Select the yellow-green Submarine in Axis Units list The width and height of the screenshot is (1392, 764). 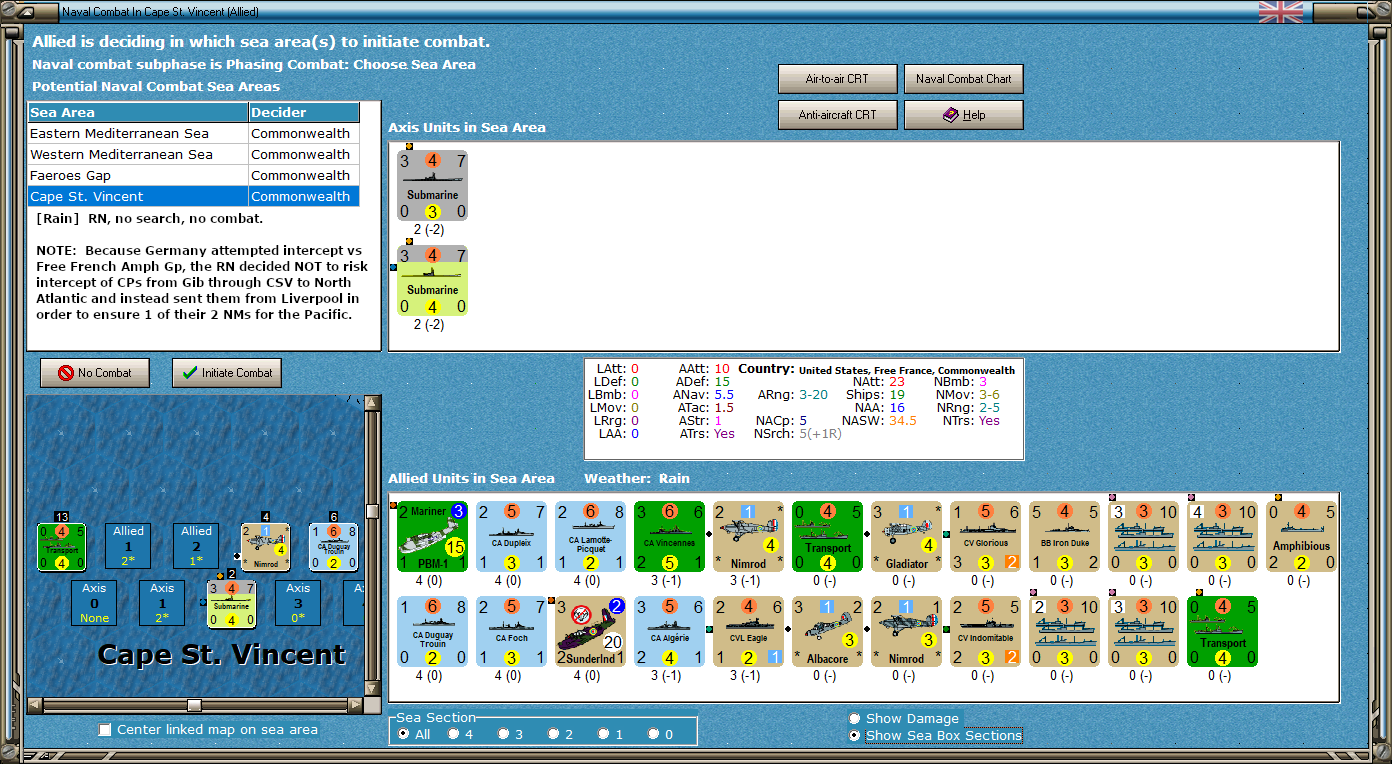click(433, 281)
